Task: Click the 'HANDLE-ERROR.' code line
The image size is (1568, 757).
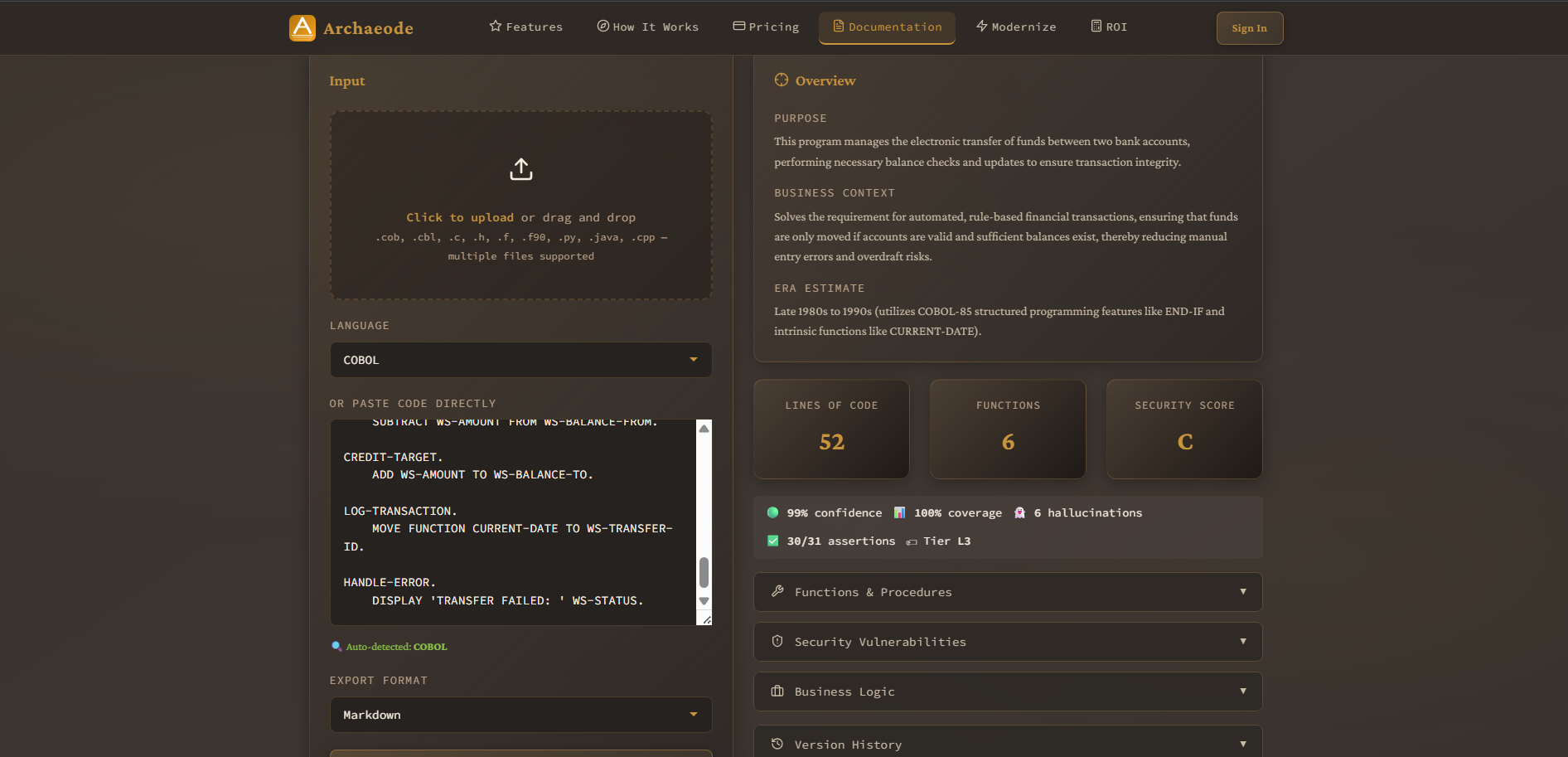Action: pos(390,583)
